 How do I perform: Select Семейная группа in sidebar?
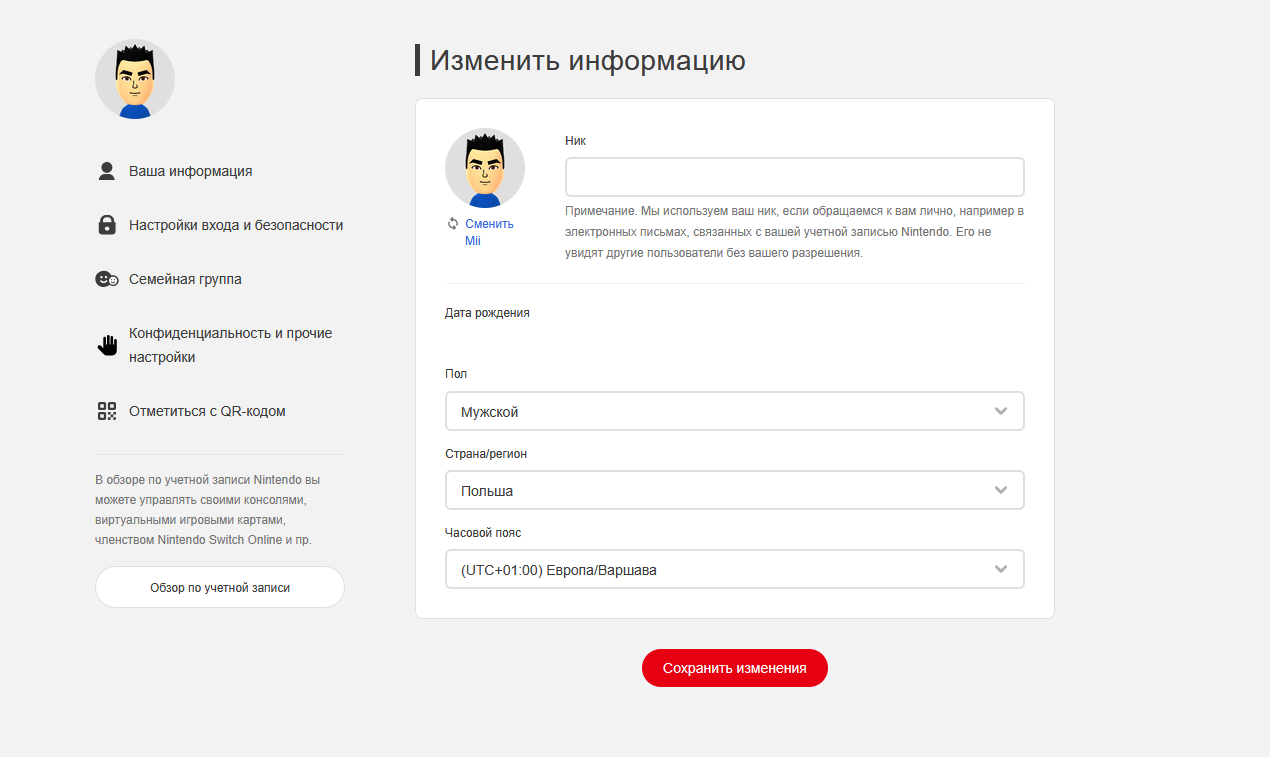tap(185, 279)
